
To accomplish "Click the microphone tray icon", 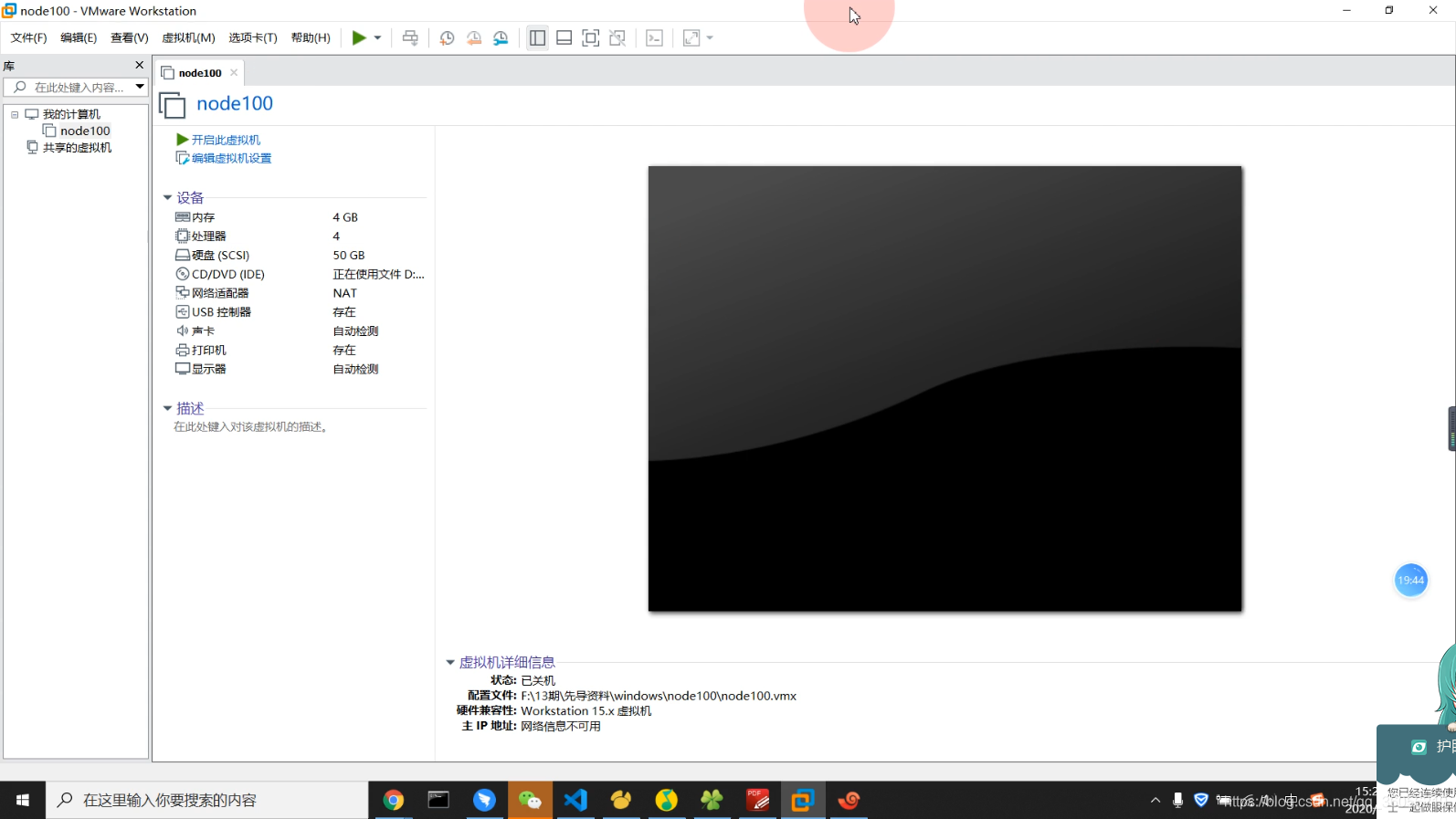I will tap(1178, 800).
